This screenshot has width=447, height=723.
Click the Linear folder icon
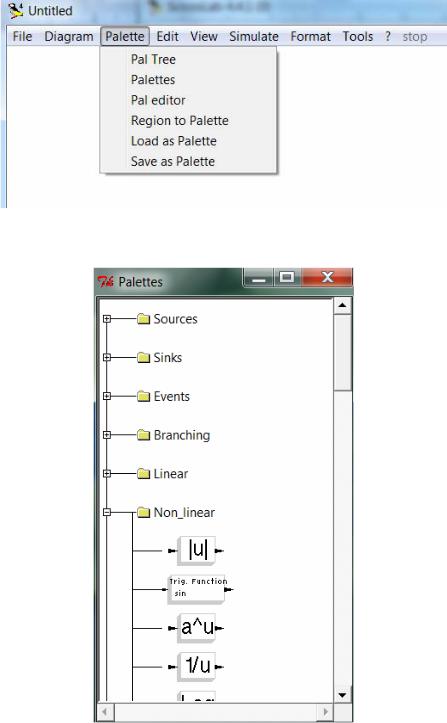pos(143,474)
